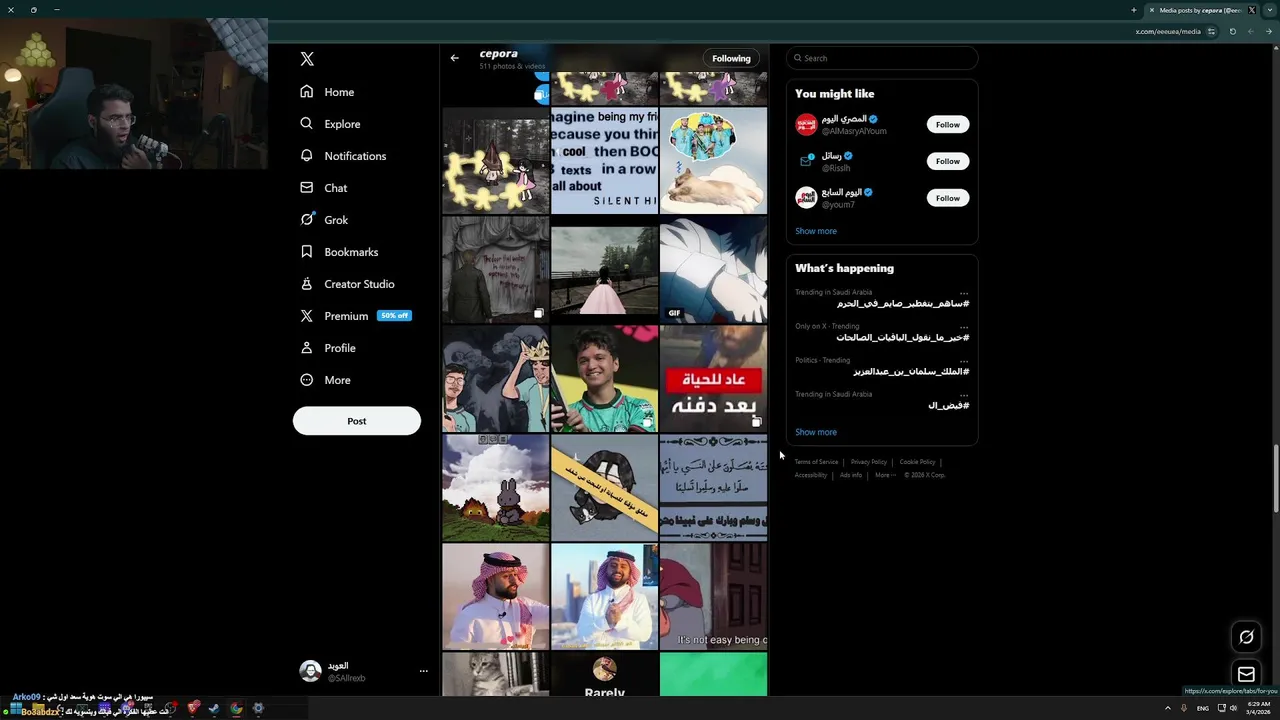The image size is (1280, 720).
Task: Open account menu dots beside @SAllrexb
Action: pos(423,671)
